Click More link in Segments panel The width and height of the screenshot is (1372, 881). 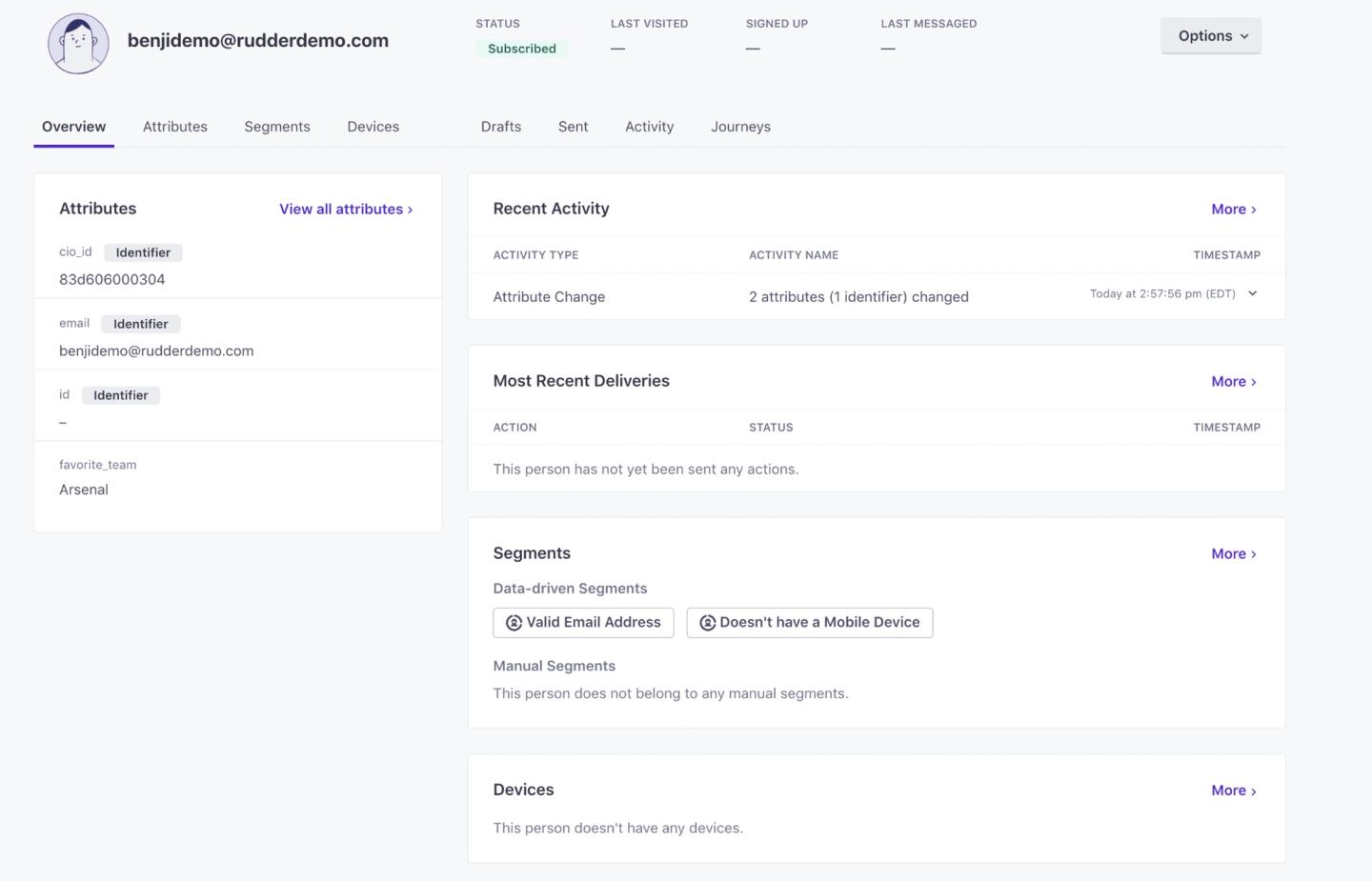tap(1233, 554)
